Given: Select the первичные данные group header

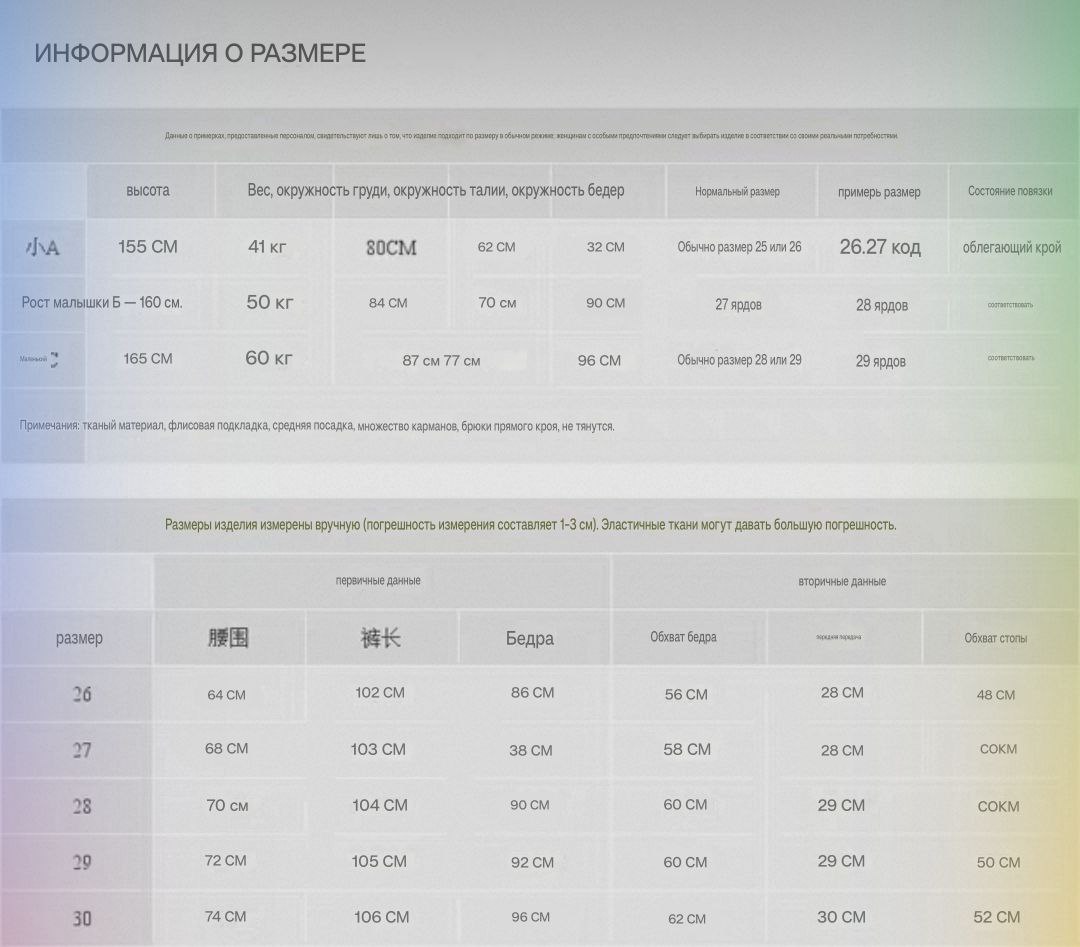Looking at the screenshot, I should 378,580.
